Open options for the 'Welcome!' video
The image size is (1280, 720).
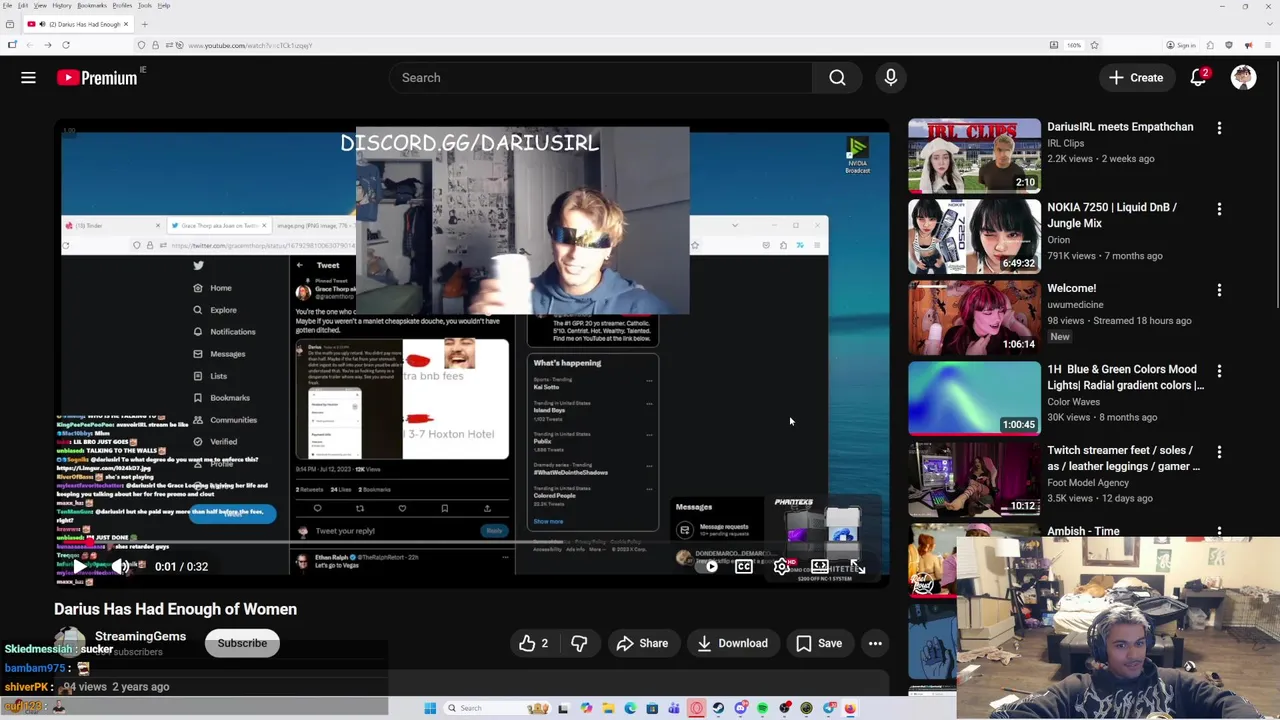click(1219, 290)
